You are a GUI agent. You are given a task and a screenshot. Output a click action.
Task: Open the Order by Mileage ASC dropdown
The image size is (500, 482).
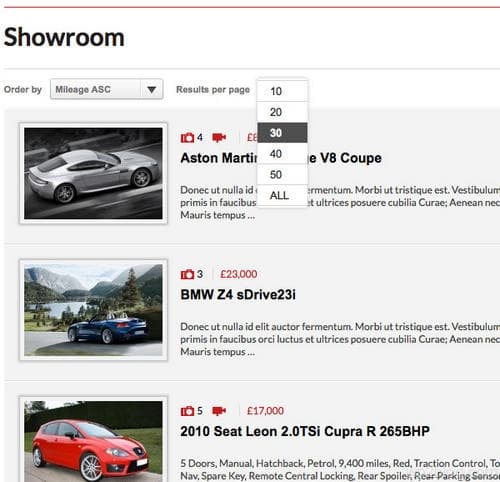pos(106,89)
